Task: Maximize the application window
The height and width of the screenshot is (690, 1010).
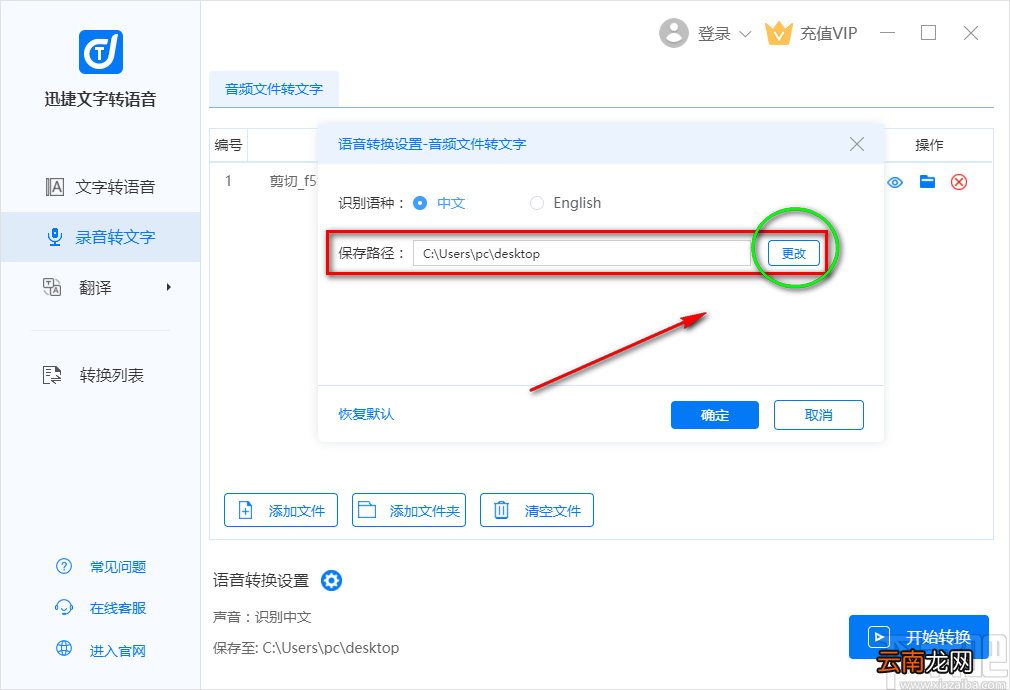Action: (928, 33)
